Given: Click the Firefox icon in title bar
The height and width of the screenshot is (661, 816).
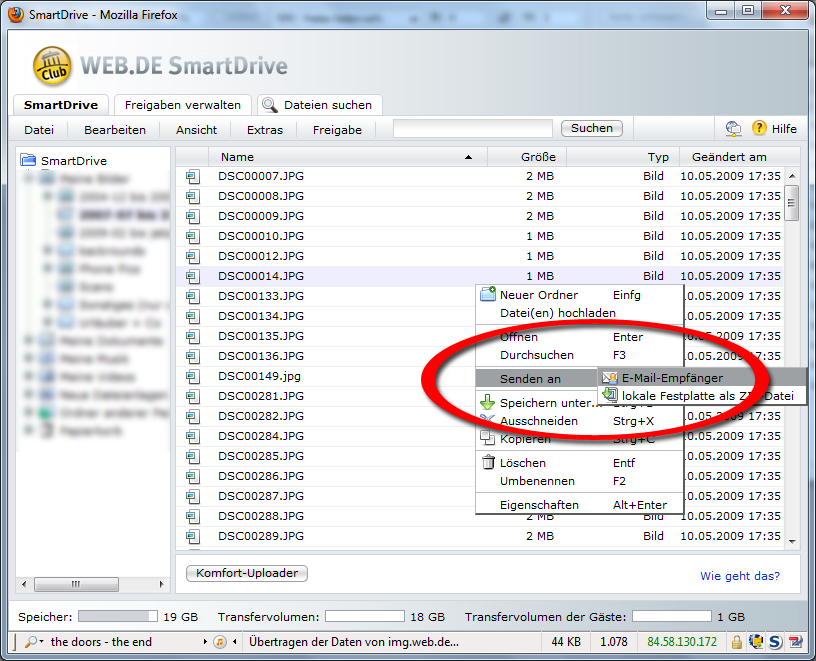Looking at the screenshot, I should tap(16, 14).
